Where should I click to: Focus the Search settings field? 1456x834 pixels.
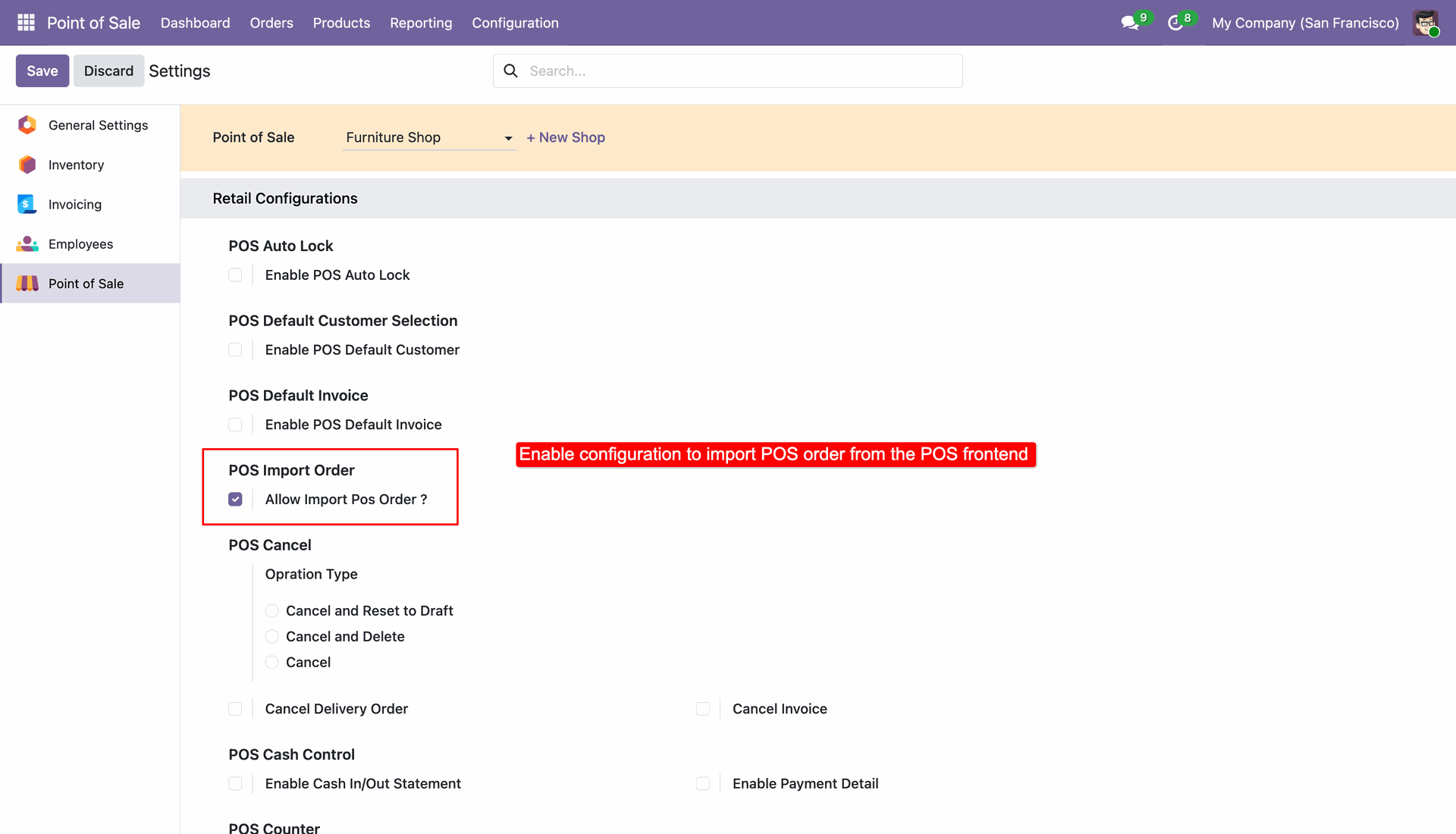tap(728, 71)
